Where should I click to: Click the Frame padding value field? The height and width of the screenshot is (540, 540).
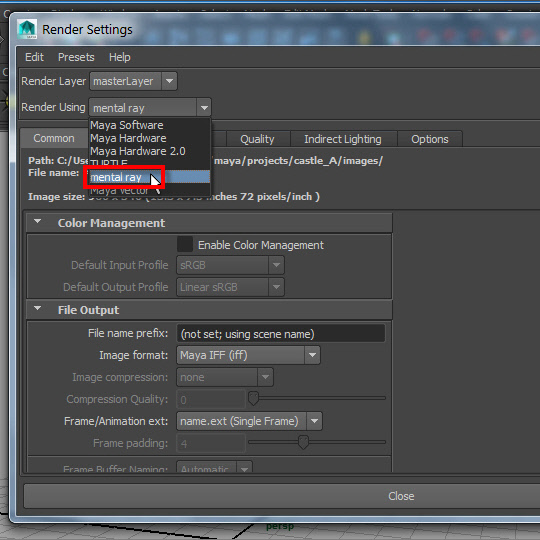[211, 443]
